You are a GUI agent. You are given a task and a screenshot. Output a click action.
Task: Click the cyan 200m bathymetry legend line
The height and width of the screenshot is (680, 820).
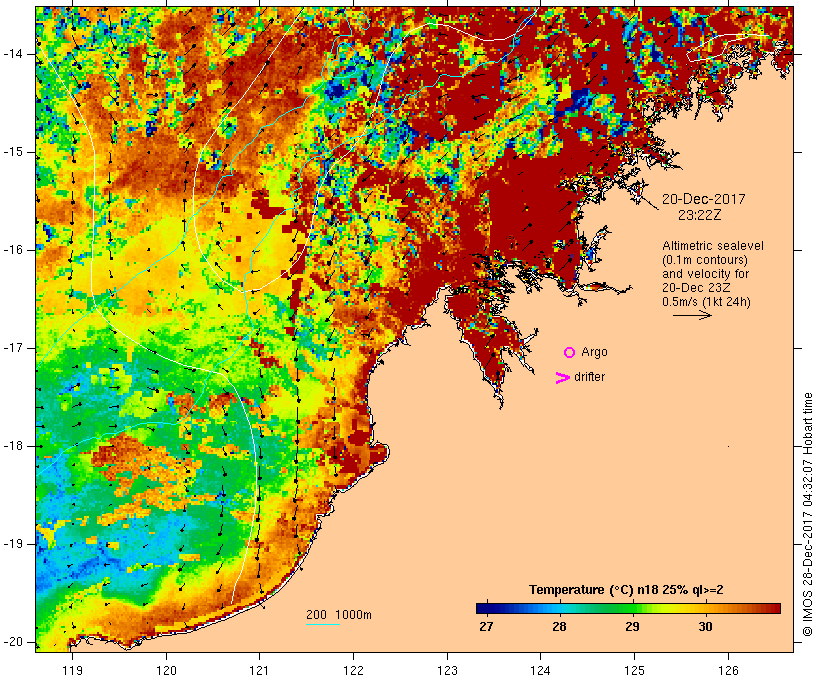tap(323, 625)
